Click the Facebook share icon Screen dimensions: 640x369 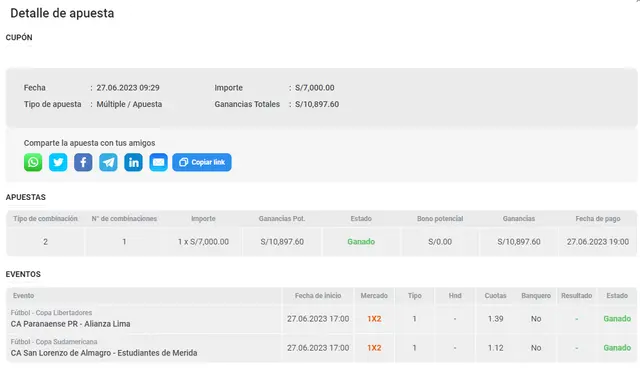click(x=83, y=162)
